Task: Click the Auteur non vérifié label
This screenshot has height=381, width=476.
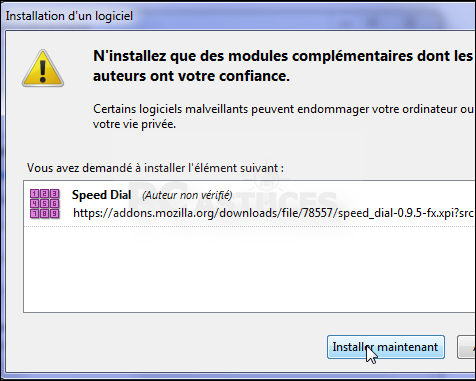Action: [x=187, y=195]
